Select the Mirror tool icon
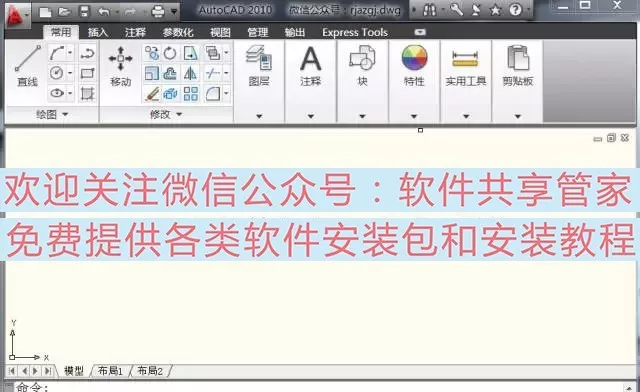640x392 pixels. click(x=190, y=74)
